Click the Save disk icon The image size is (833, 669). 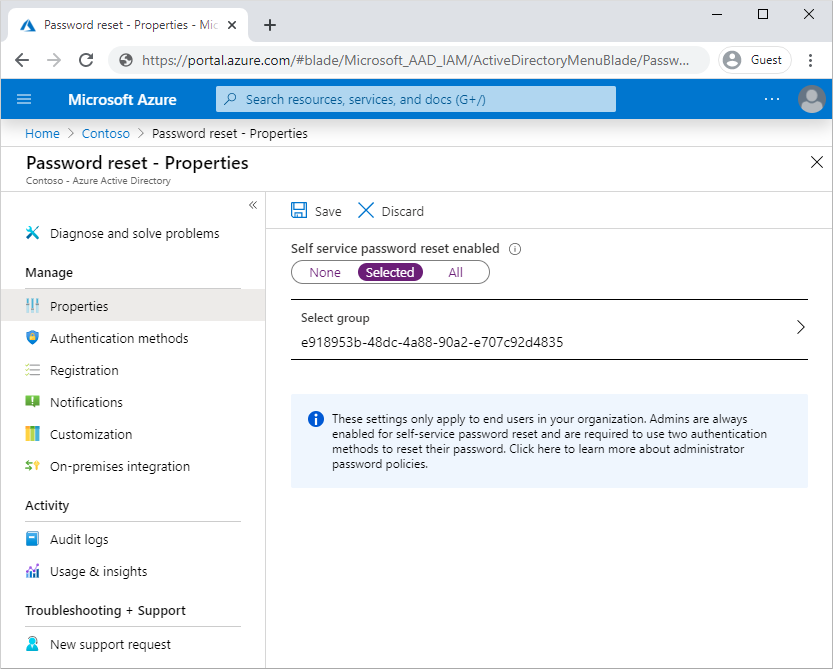[x=299, y=210]
